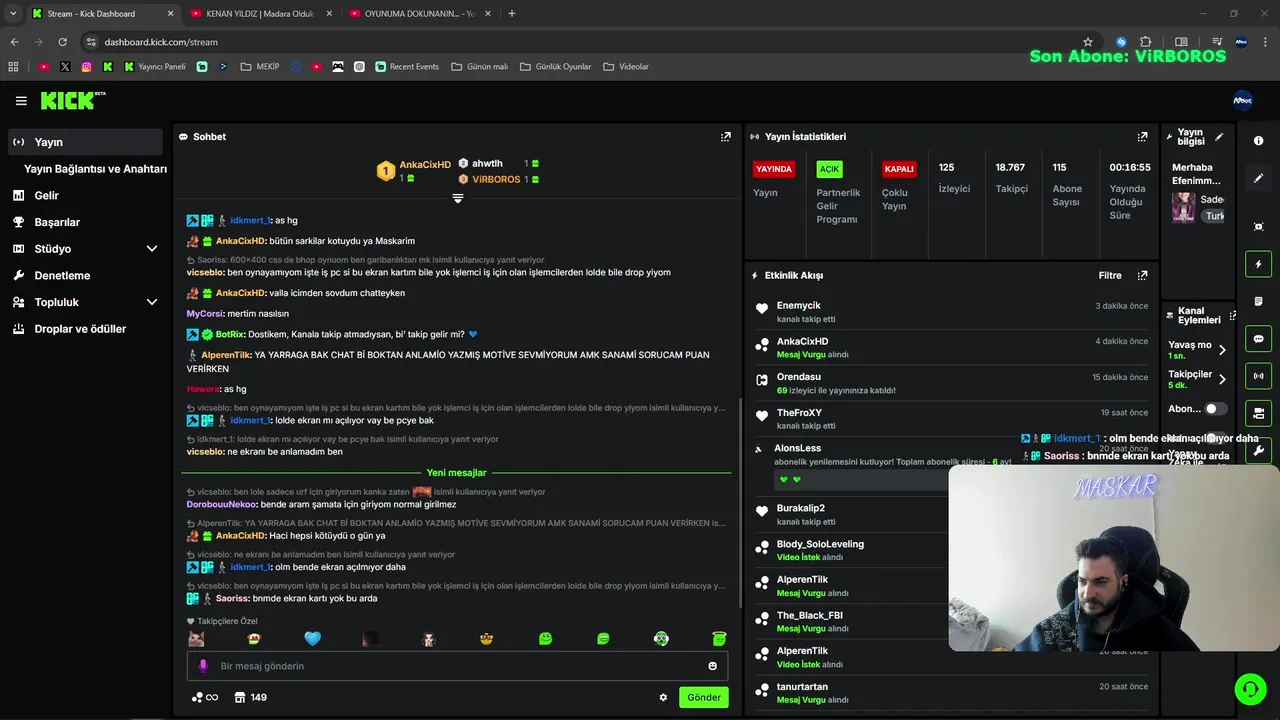The height and width of the screenshot is (720, 1280).
Task: Click the purple microphone icon in message box
Action: (x=203, y=666)
